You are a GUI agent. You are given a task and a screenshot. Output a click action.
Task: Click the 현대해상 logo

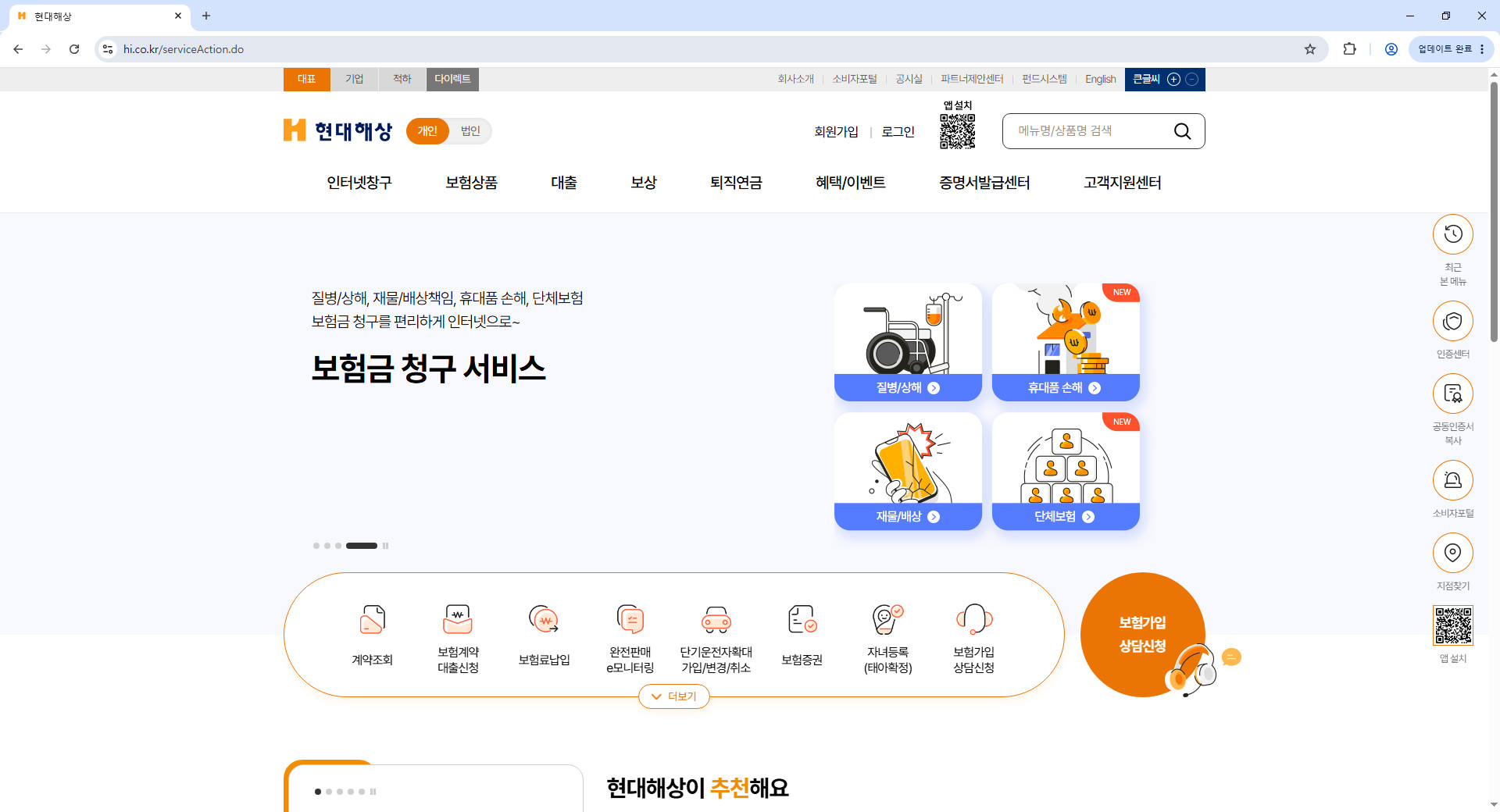coord(337,130)
